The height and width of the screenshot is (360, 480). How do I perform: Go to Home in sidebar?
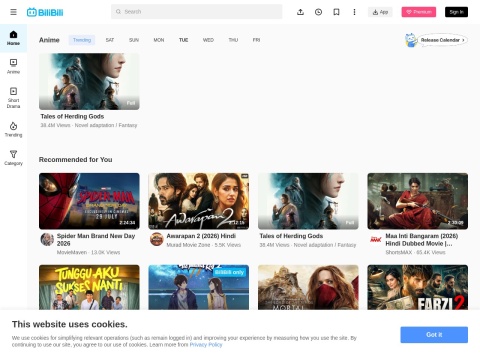(13, 38)
